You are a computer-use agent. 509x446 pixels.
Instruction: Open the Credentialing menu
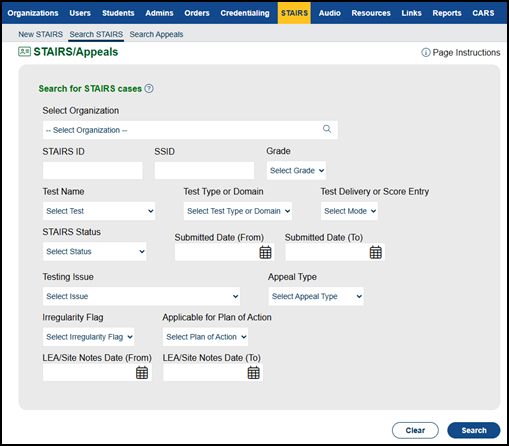[x=245, y=13]
